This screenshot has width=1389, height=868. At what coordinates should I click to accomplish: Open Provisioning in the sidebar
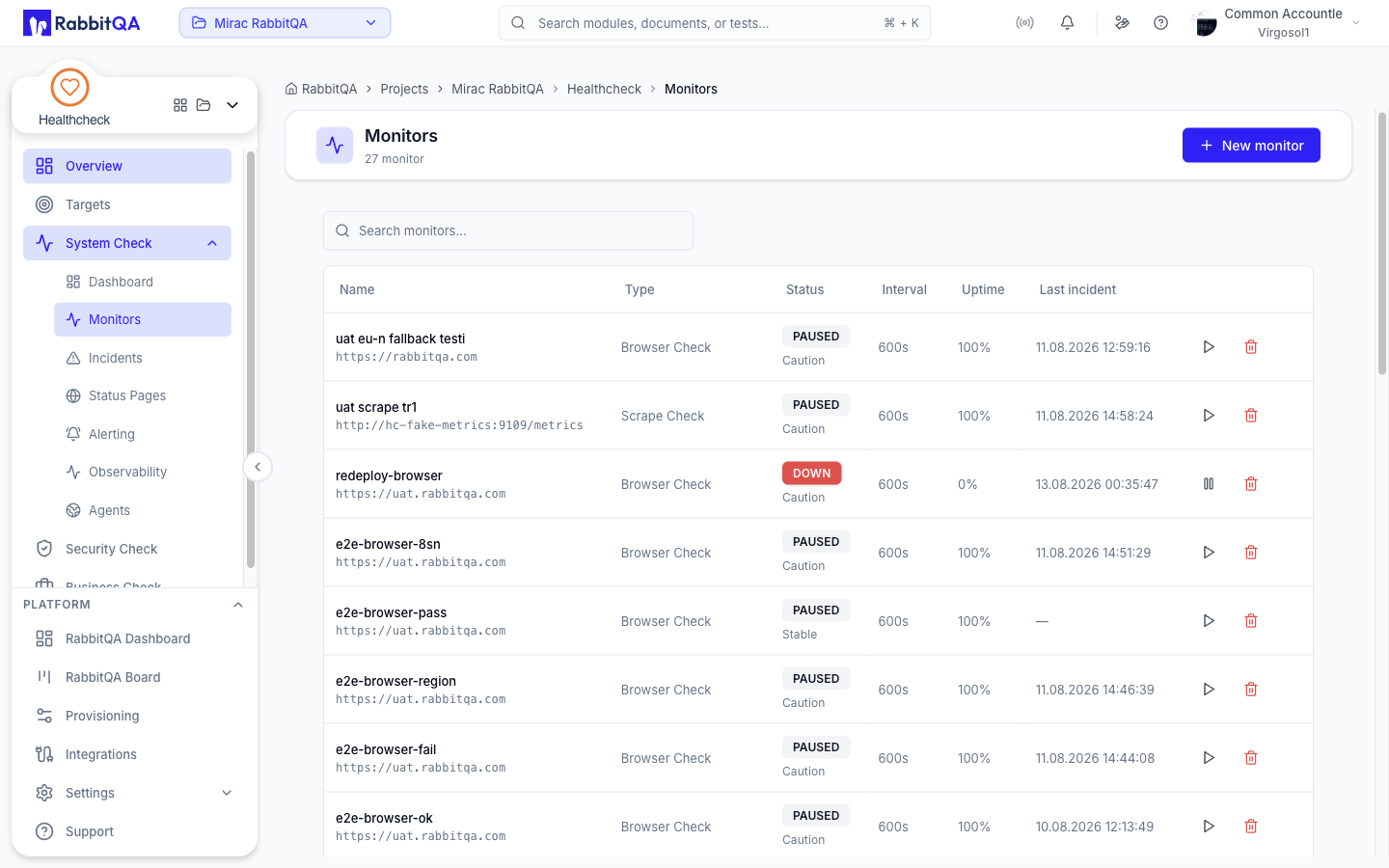tap(127, 716)
